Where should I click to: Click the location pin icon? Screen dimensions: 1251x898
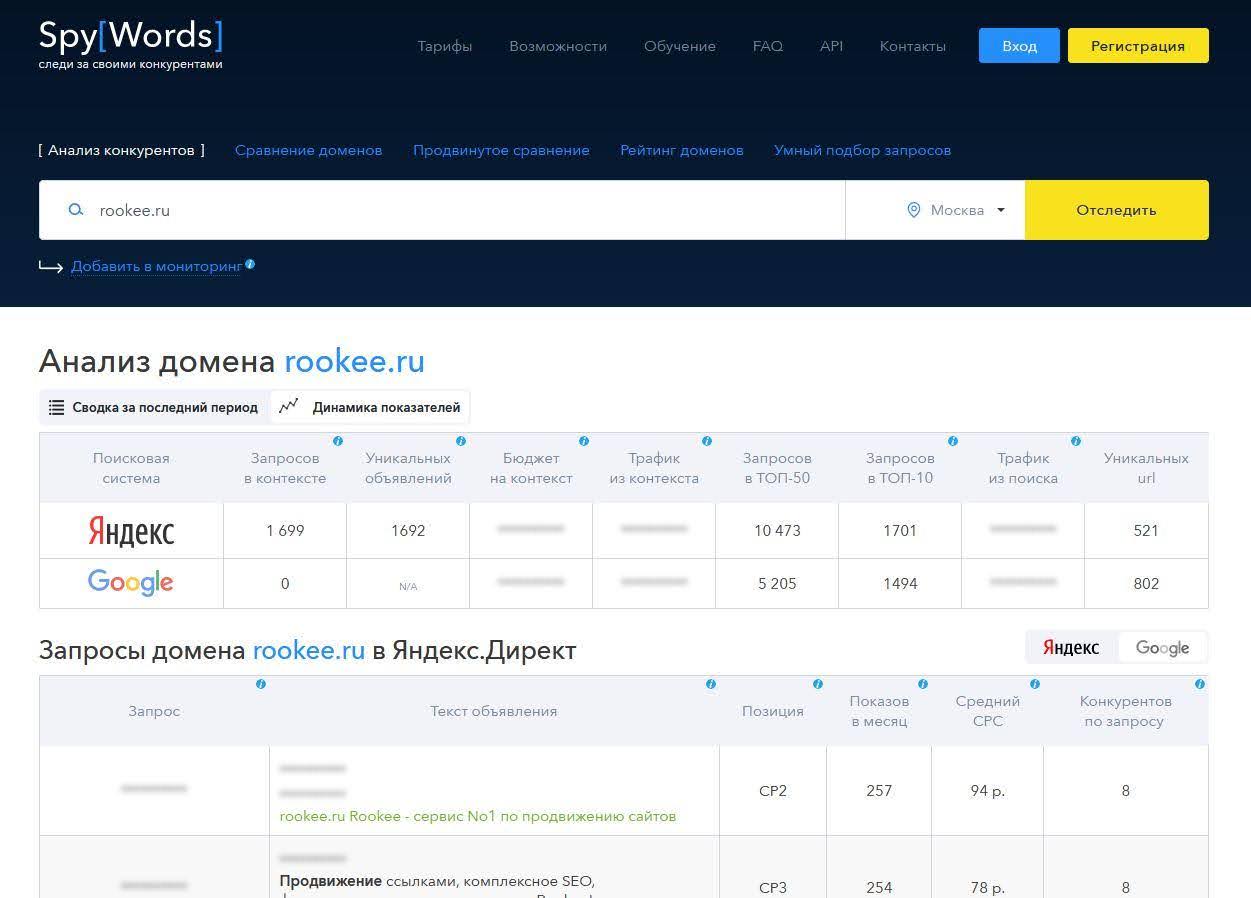coord(913,210)
